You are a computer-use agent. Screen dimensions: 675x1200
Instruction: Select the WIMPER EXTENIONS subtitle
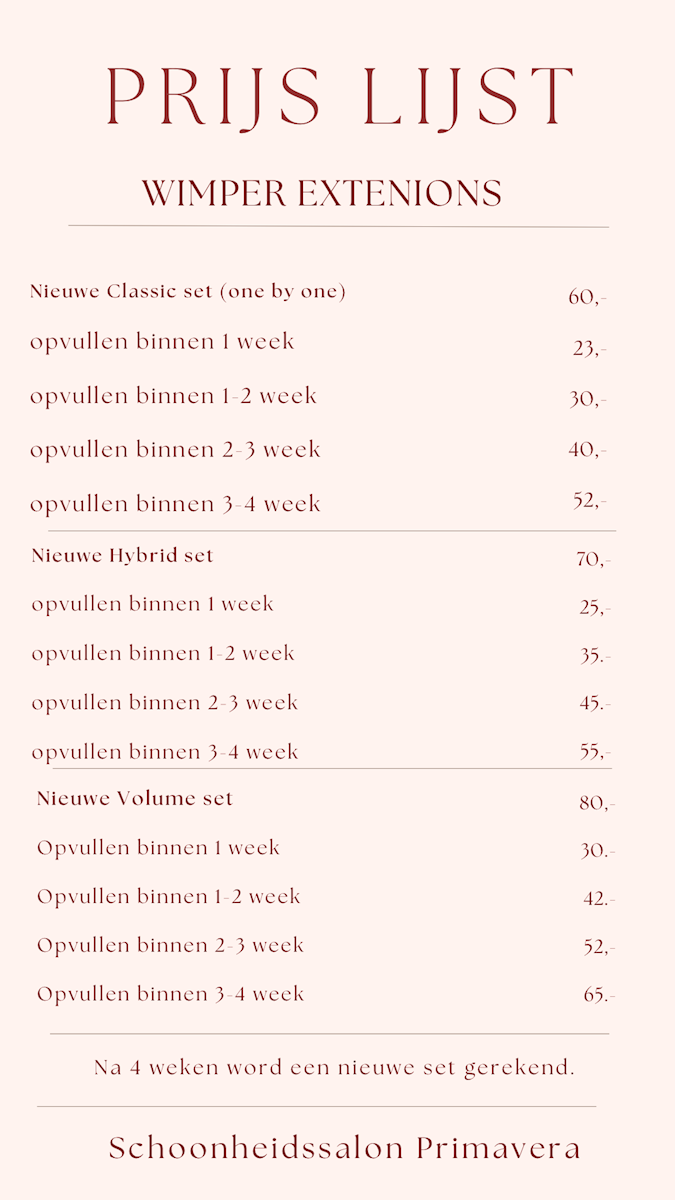click(322, 193)
